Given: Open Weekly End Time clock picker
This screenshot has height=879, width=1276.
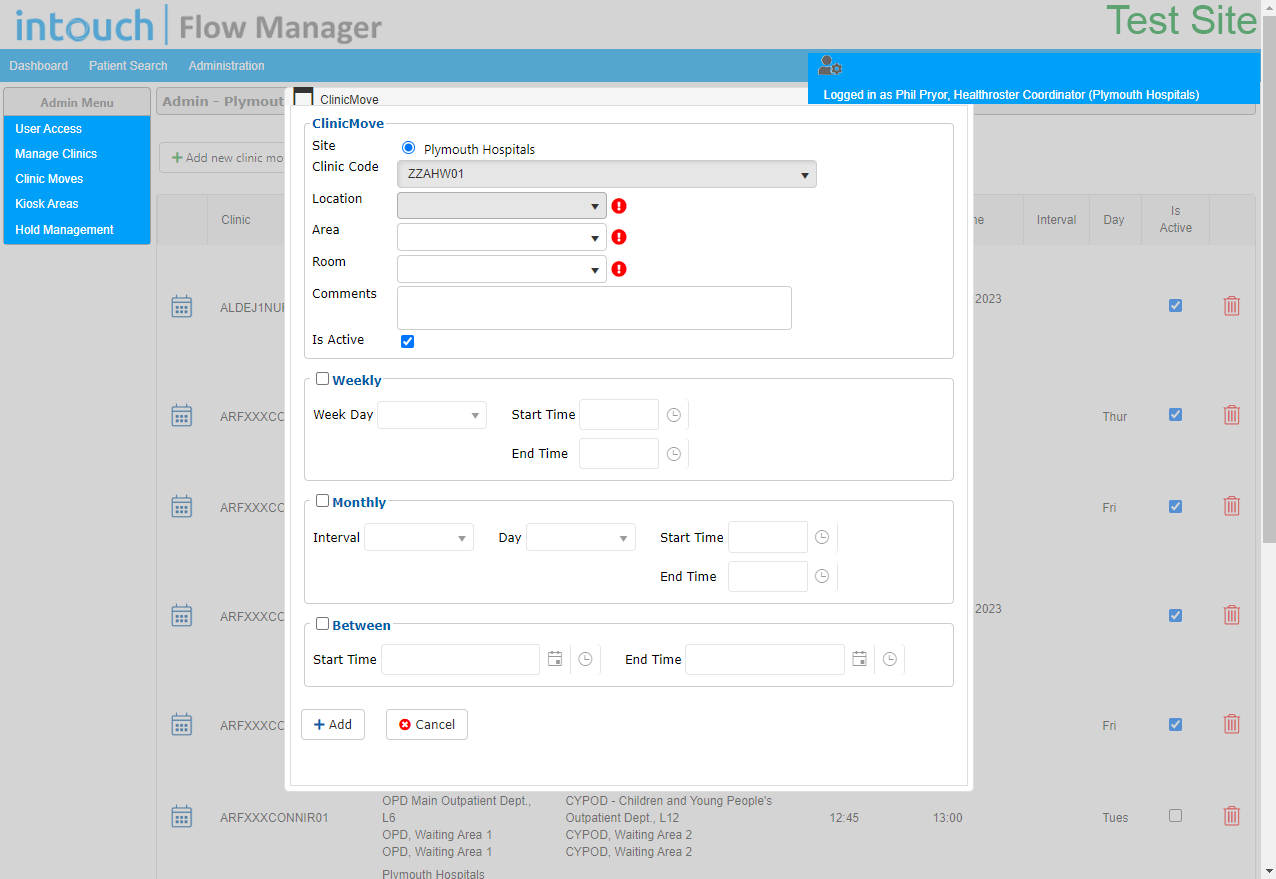Looking at the screenshot, I should [674, 454].
